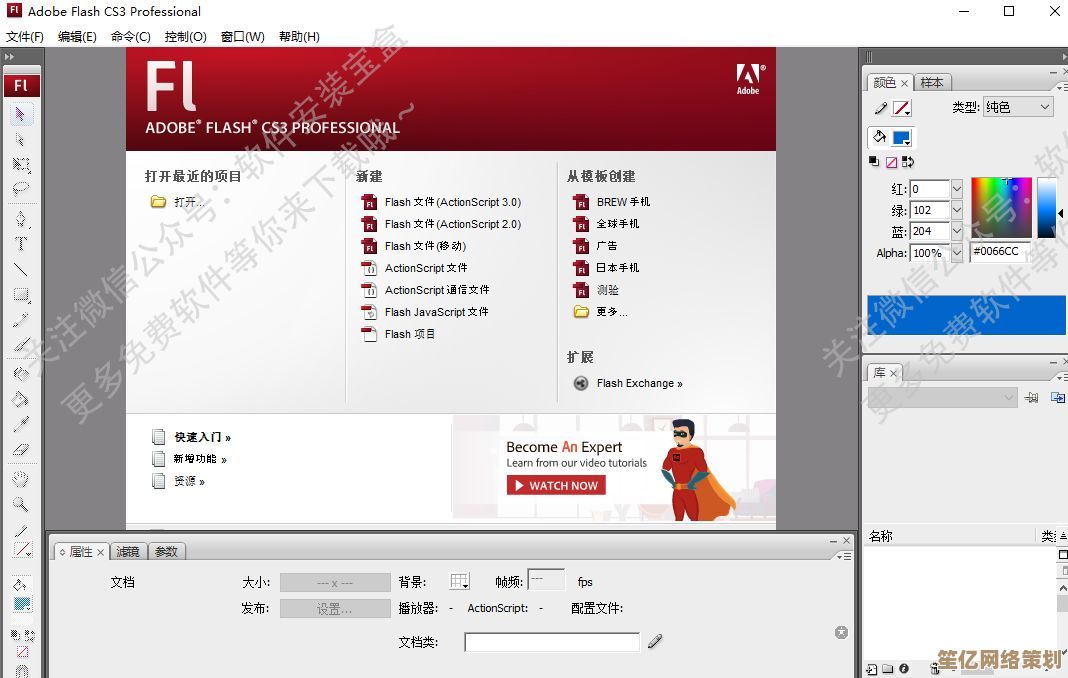The image size is (1068, 678).
Task: Click the Properties panel help icon
Action: 841,632
